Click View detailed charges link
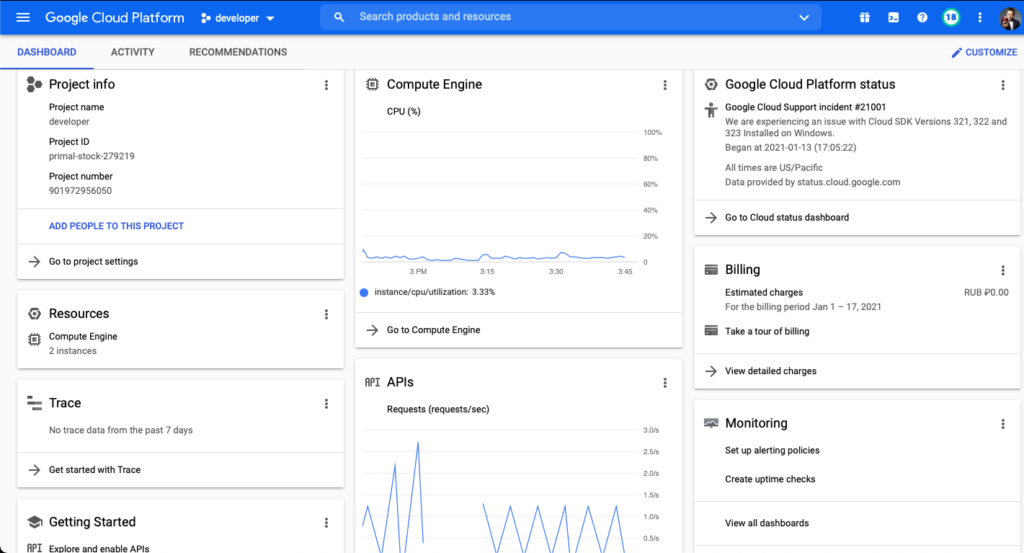 point(771,371)
